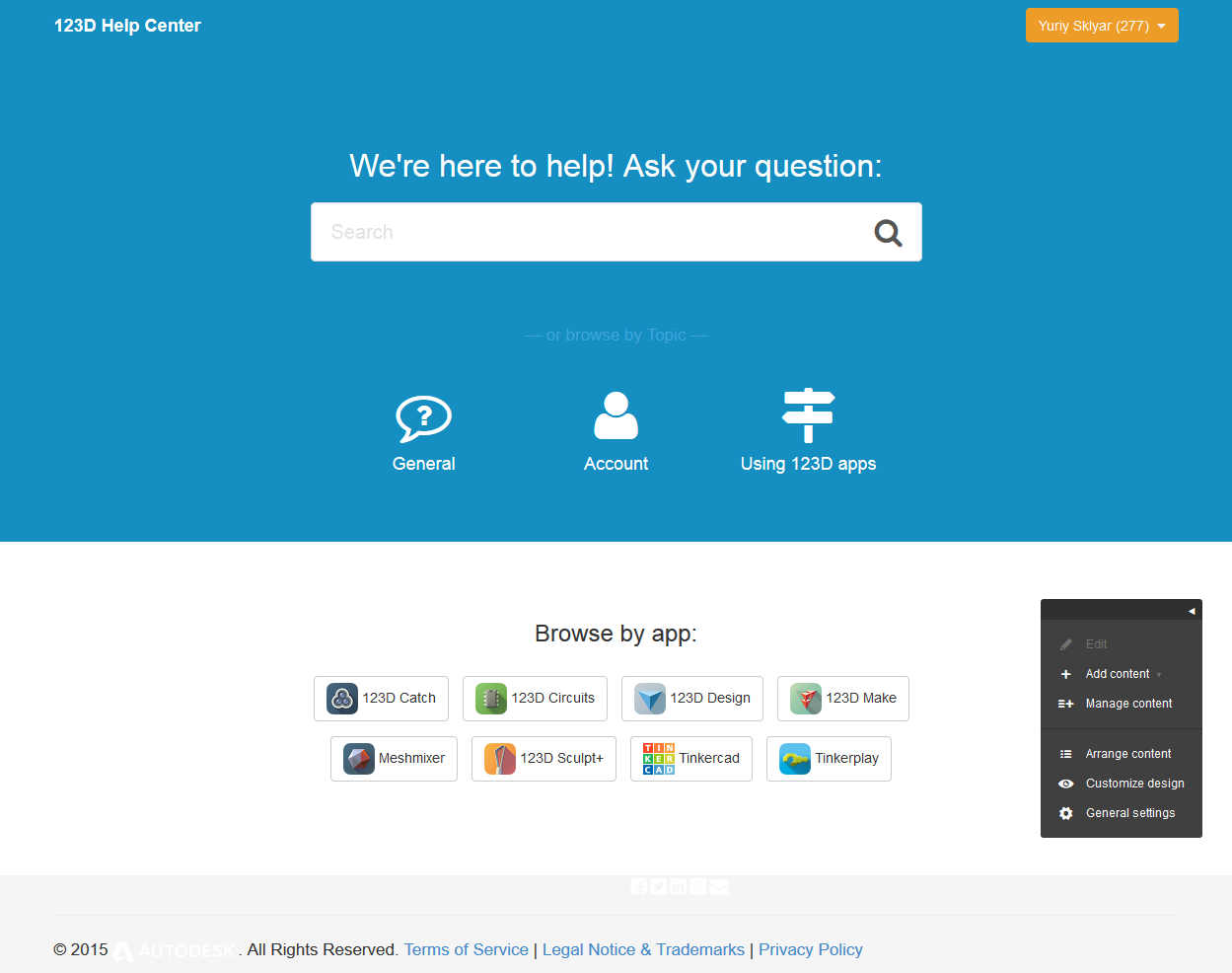Click the General topic label

(x=424, y=464)
